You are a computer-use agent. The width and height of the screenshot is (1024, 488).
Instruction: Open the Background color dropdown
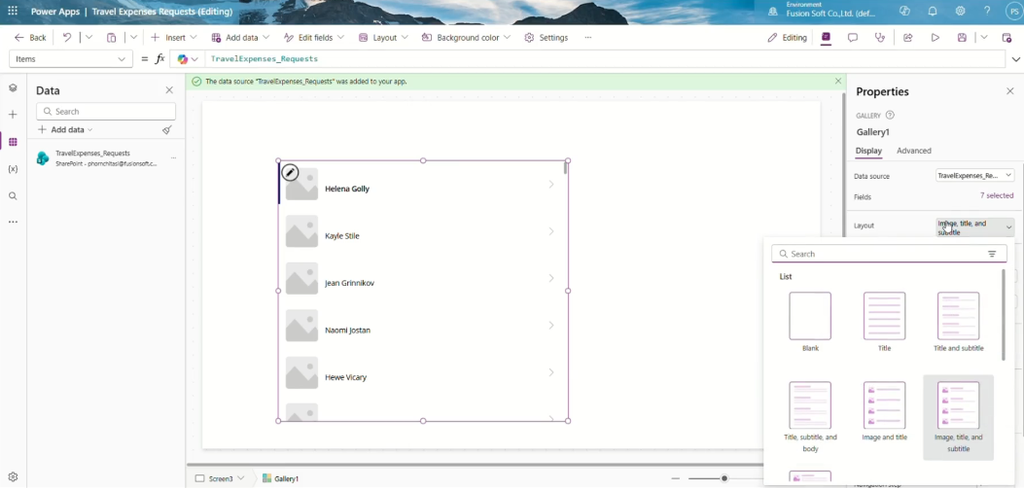point(466,38)
